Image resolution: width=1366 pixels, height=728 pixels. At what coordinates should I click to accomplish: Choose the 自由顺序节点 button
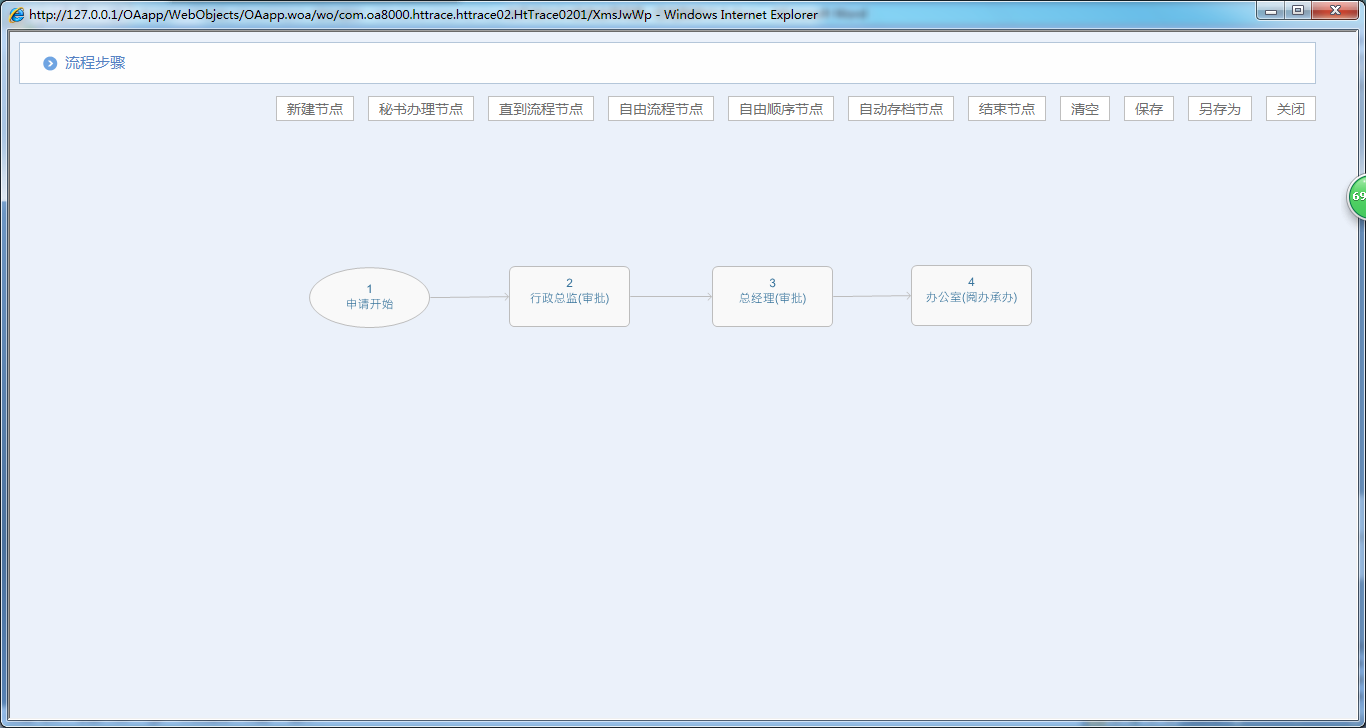781,109
